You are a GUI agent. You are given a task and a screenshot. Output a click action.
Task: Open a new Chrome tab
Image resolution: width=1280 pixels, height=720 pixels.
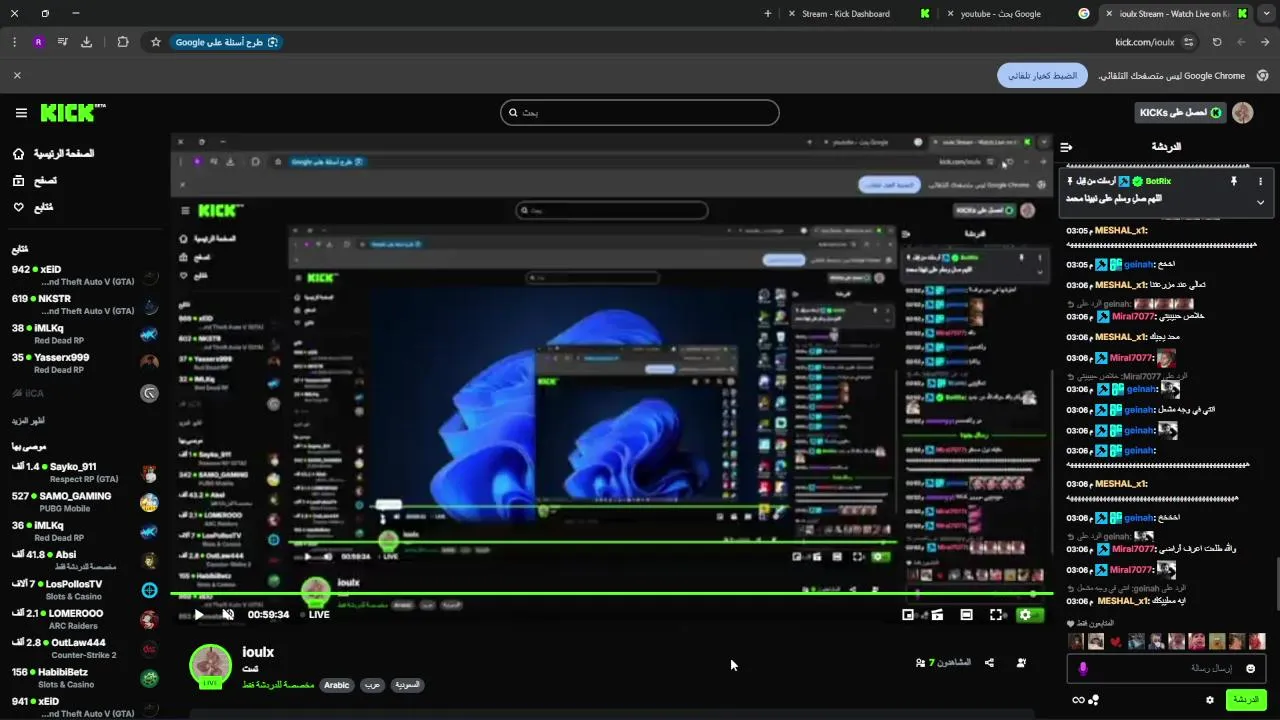click(767, 14)
